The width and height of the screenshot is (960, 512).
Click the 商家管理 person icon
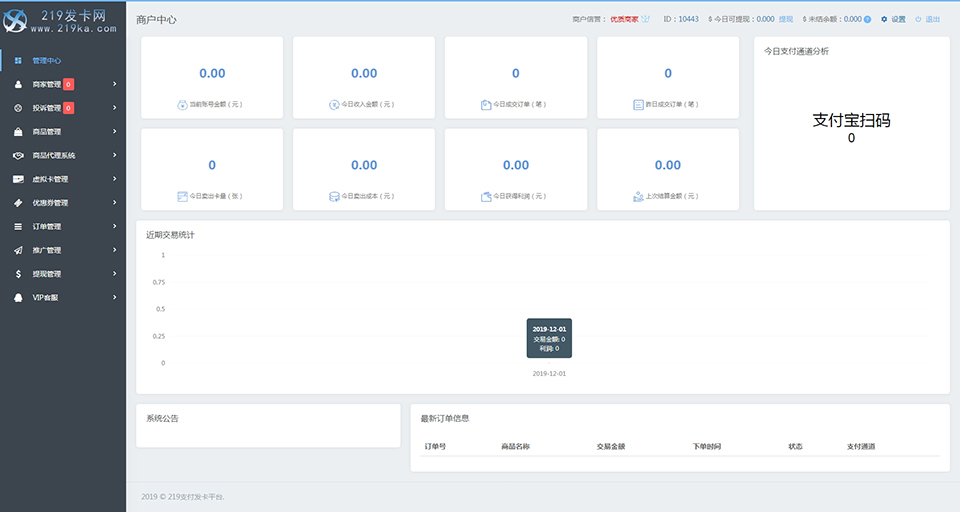click(19, 84)
